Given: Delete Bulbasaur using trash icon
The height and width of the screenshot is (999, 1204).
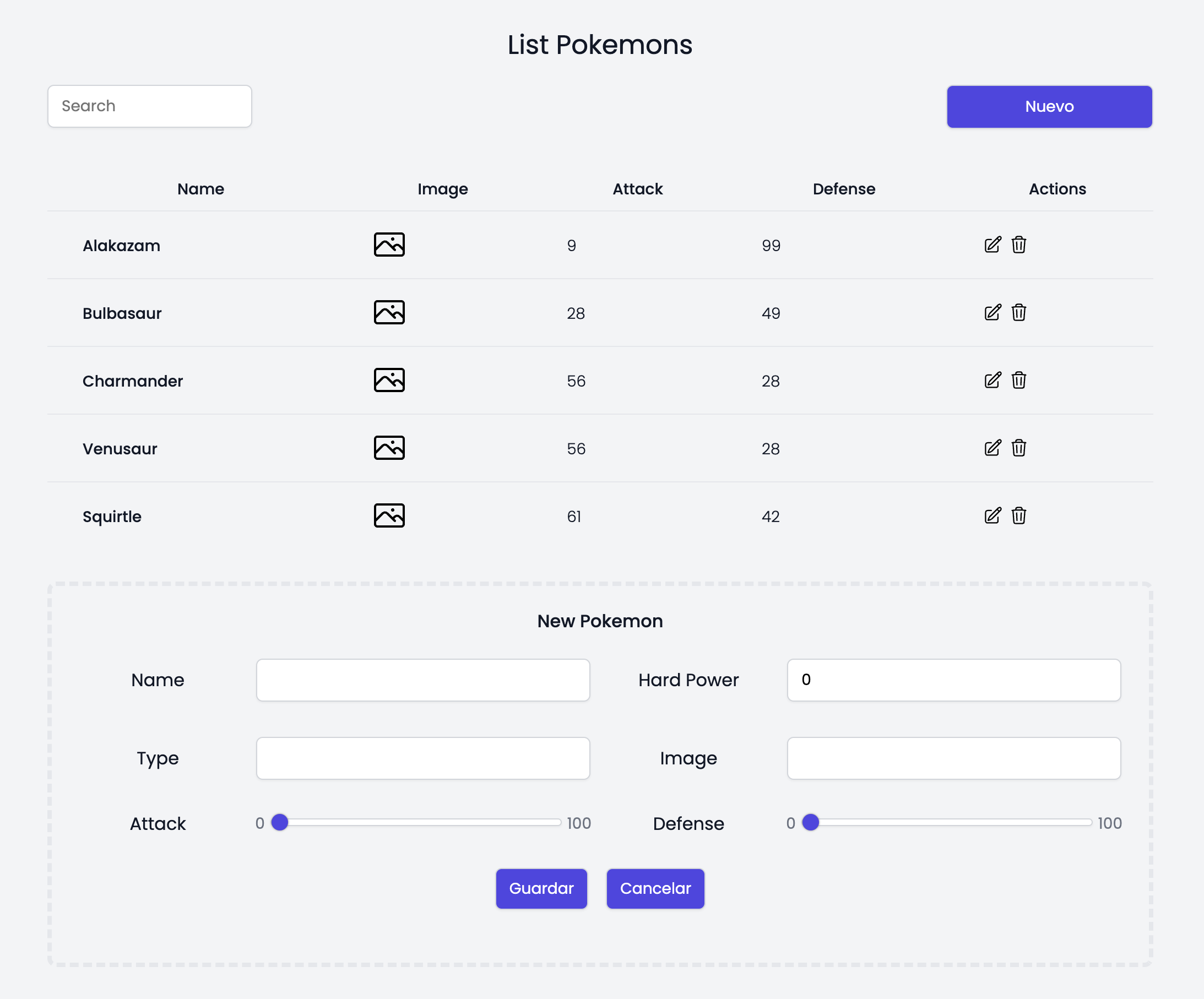Looking at the screenshot, I should (x=1018, y=312).
